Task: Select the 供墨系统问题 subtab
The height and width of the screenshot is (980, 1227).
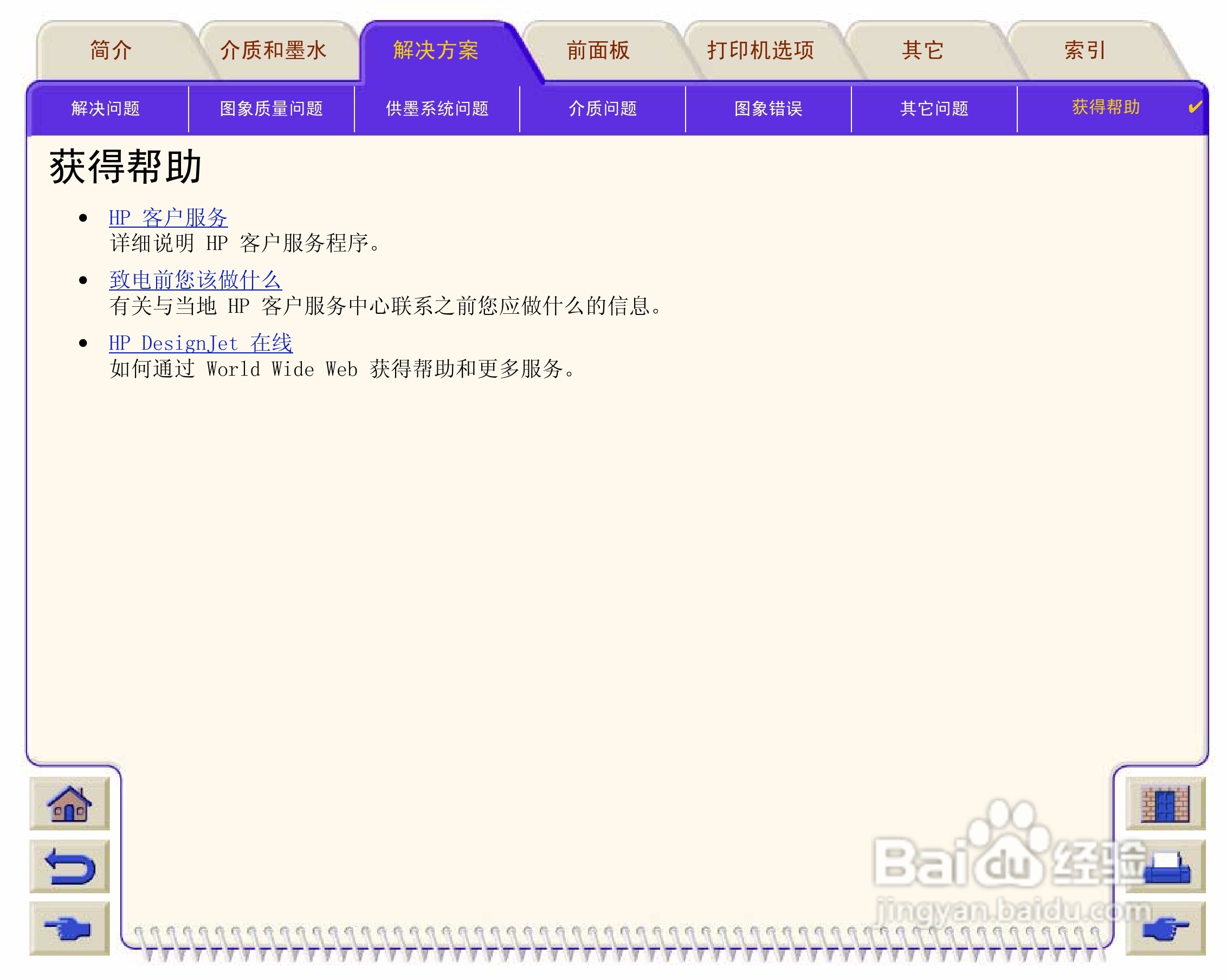Action: click(437, 109)
